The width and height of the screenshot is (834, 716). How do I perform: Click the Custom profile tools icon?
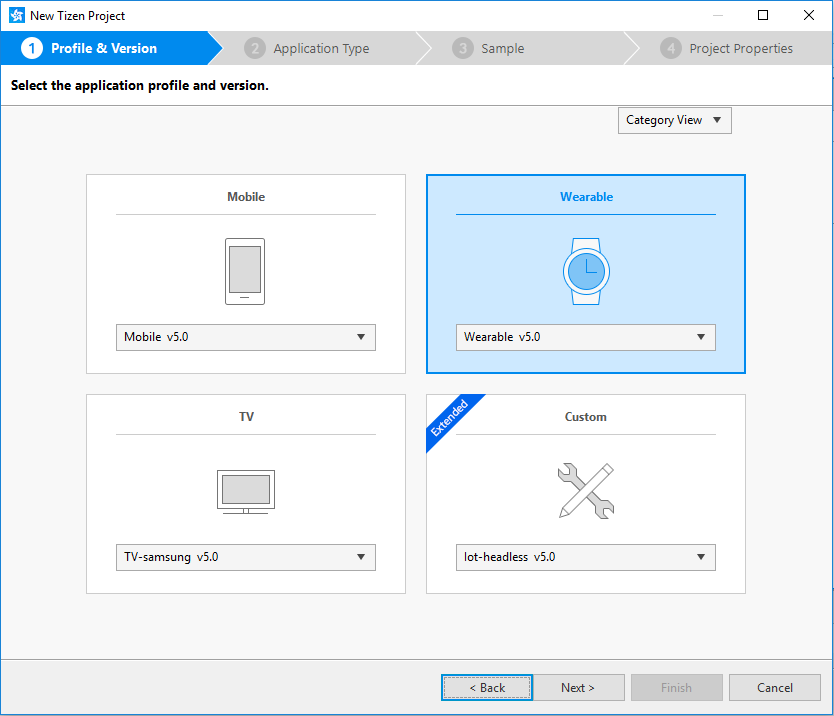[x=586, y=490]
